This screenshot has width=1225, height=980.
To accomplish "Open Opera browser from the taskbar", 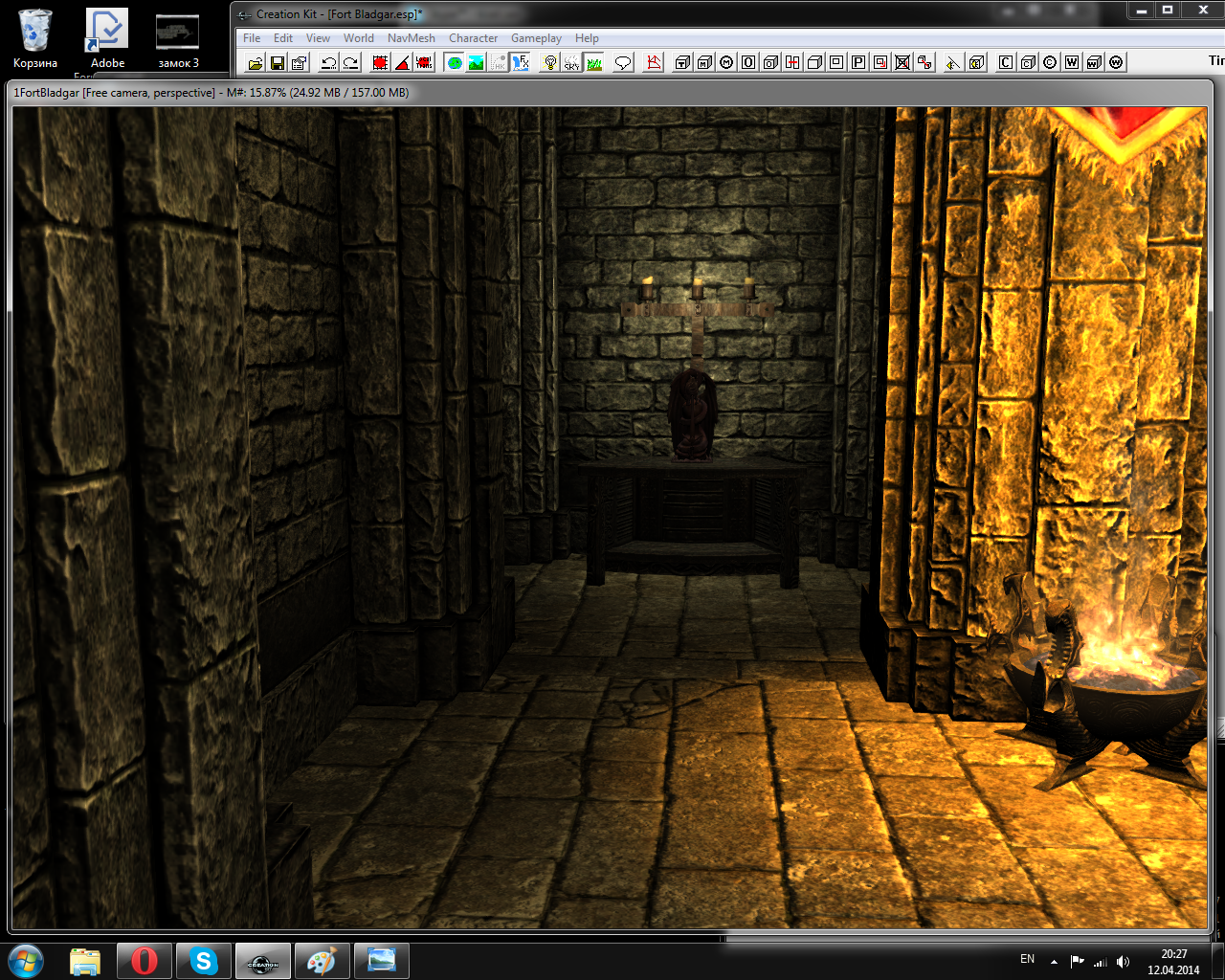I will (145, 961).
